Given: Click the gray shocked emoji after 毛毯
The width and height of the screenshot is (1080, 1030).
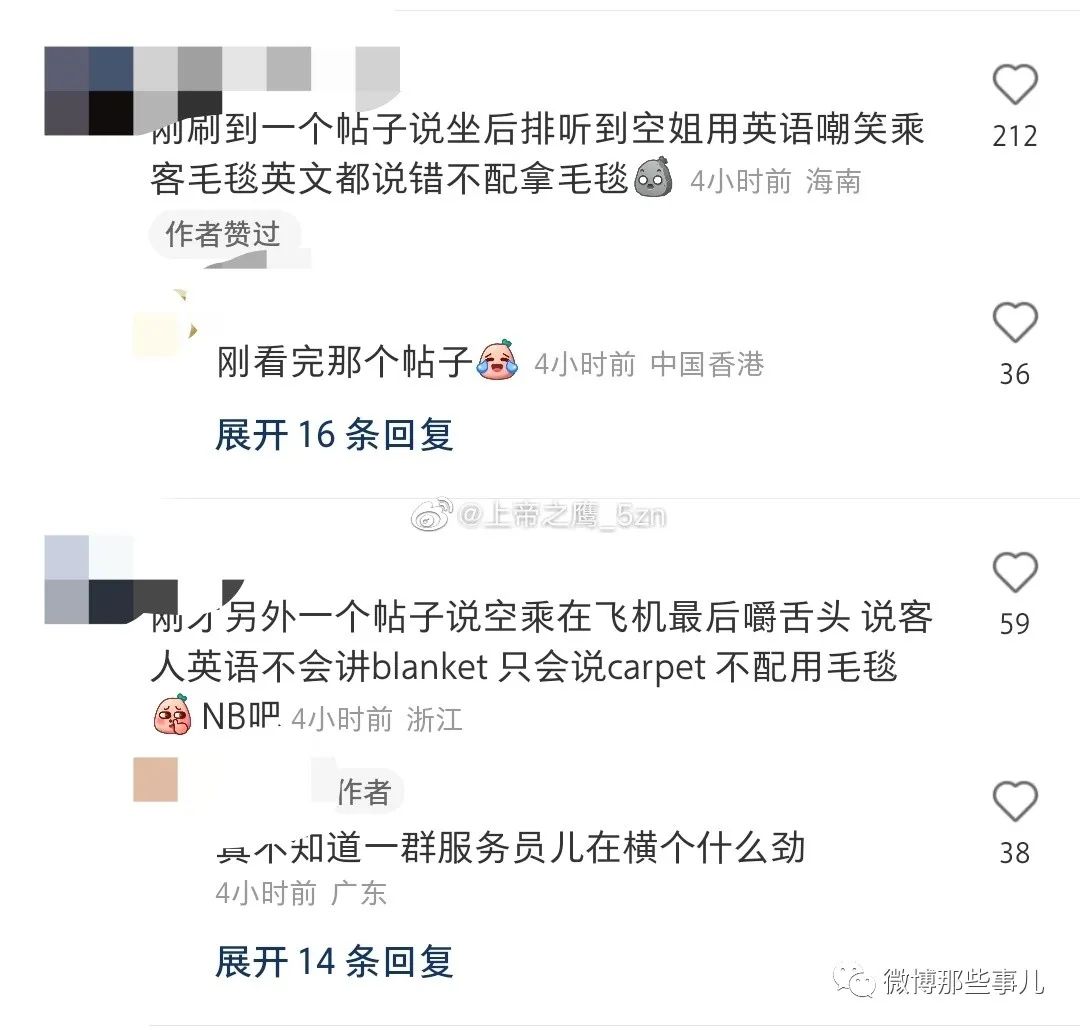Looking at the screenshot, I should [x=653, y=178].
